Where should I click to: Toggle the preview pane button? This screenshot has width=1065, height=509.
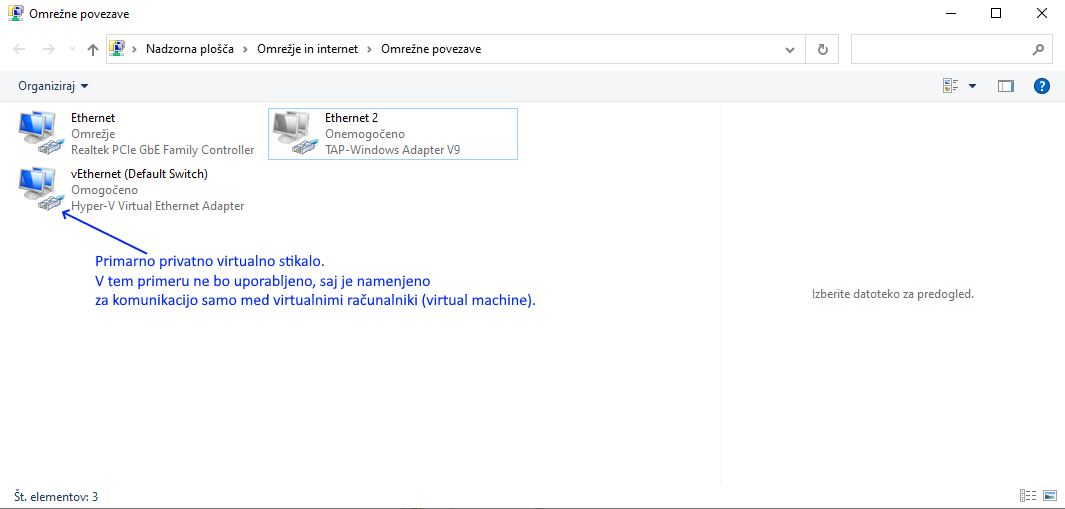(x=1005, y=86)
